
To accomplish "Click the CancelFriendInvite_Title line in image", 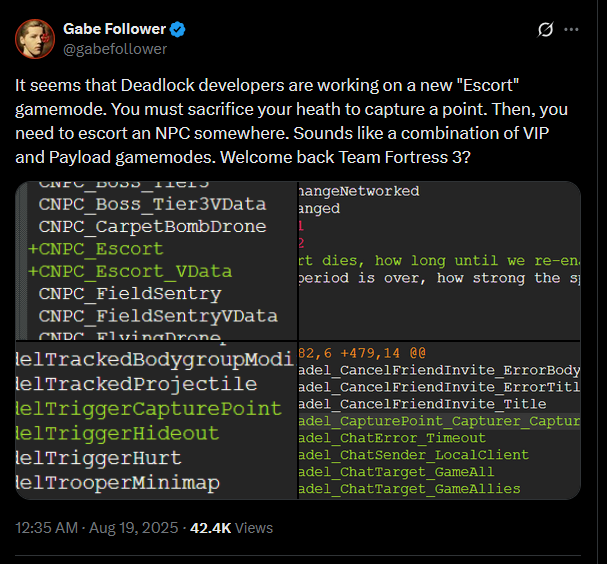I will tap(422, 404).
